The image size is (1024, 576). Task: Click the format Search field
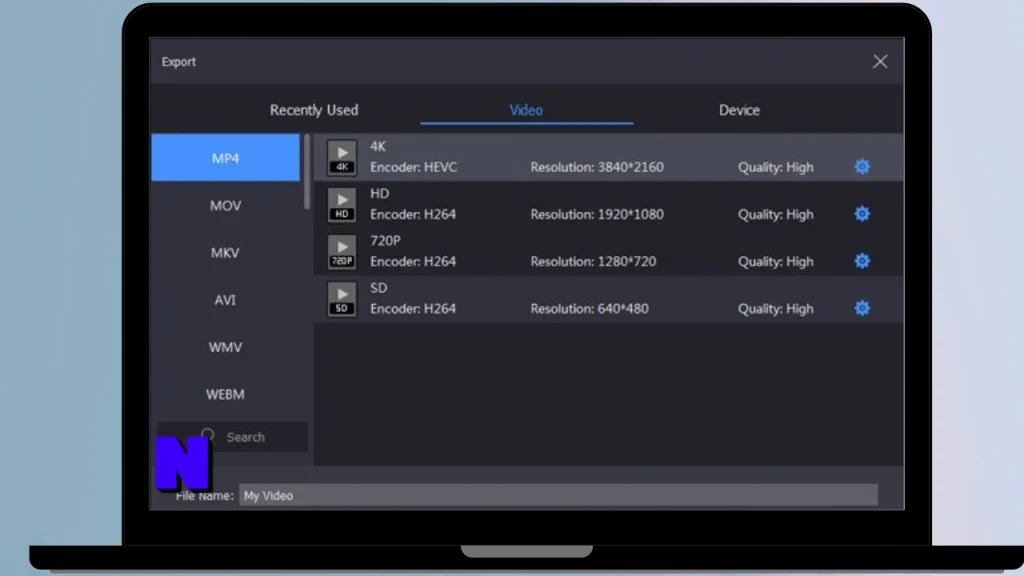(232, 437)
